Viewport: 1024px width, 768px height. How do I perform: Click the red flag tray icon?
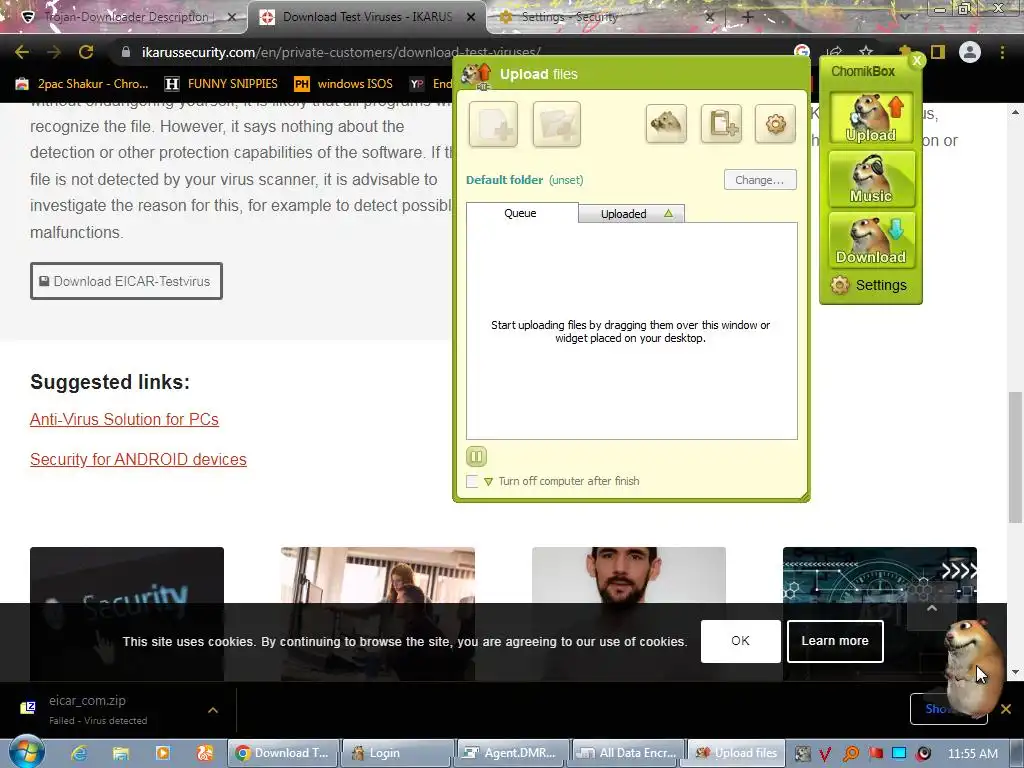coord(875,754)
